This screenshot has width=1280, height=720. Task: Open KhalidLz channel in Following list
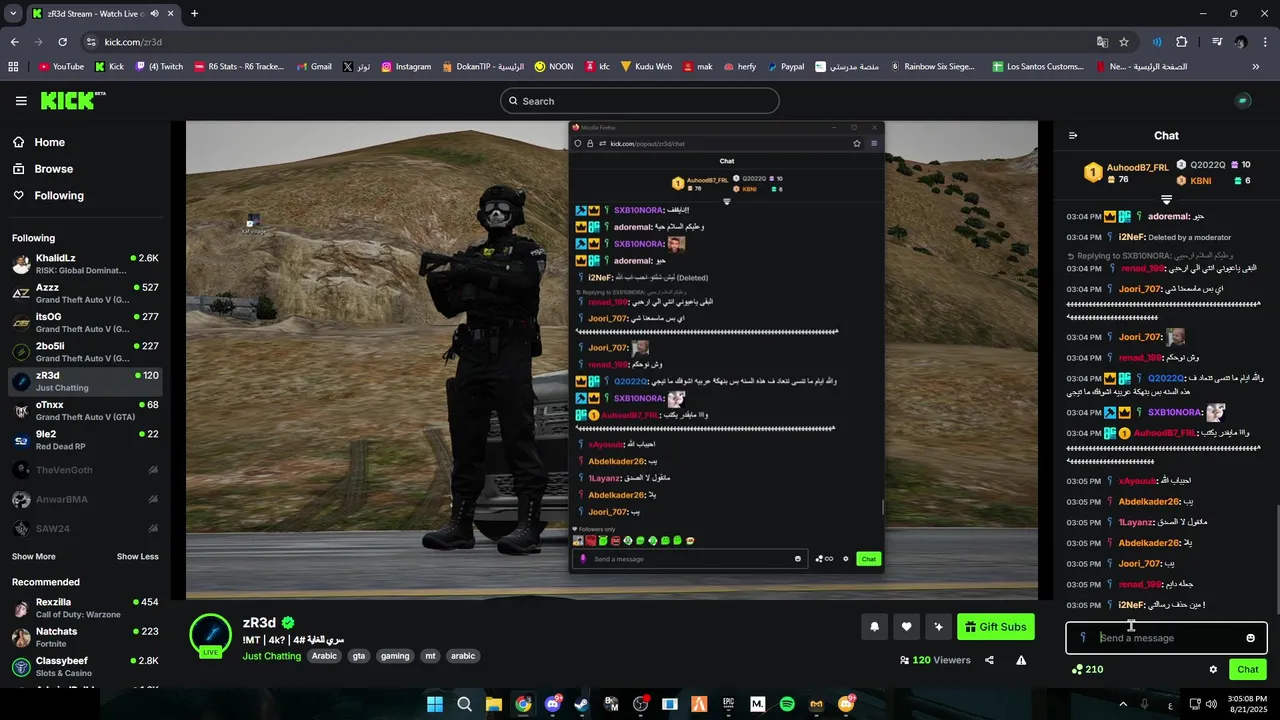coord(85,264)
